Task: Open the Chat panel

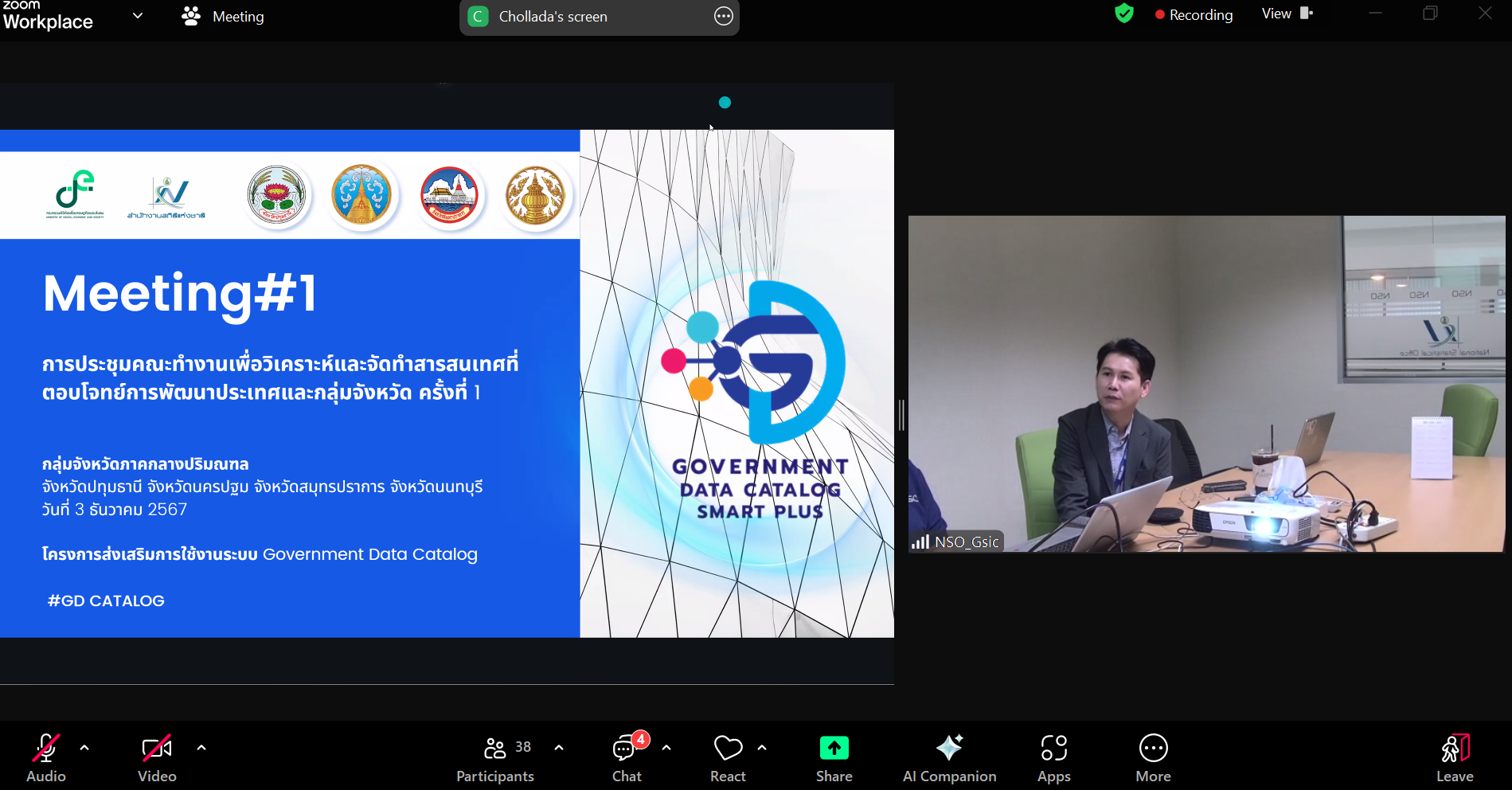Action: (x=627, y=757)
